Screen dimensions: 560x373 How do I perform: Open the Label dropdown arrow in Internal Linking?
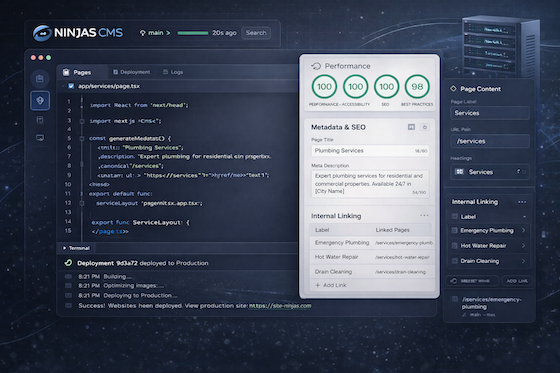pyautogui.click(x=524, y=217)
